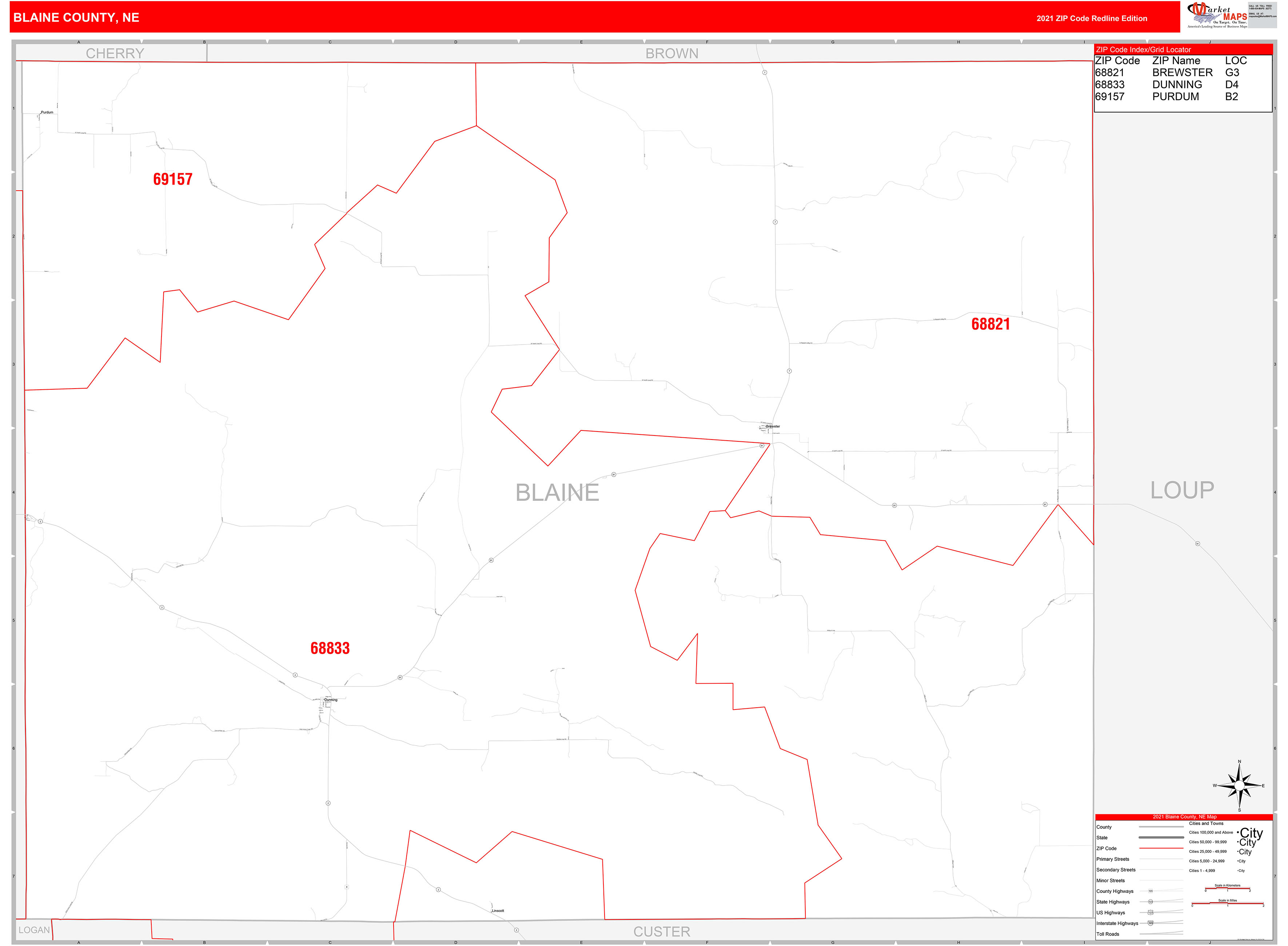Click the US Highways shield icon in legend
Image resolution: width=1288 pixels, height=946 pixels.
click(x=1151, y=913)
